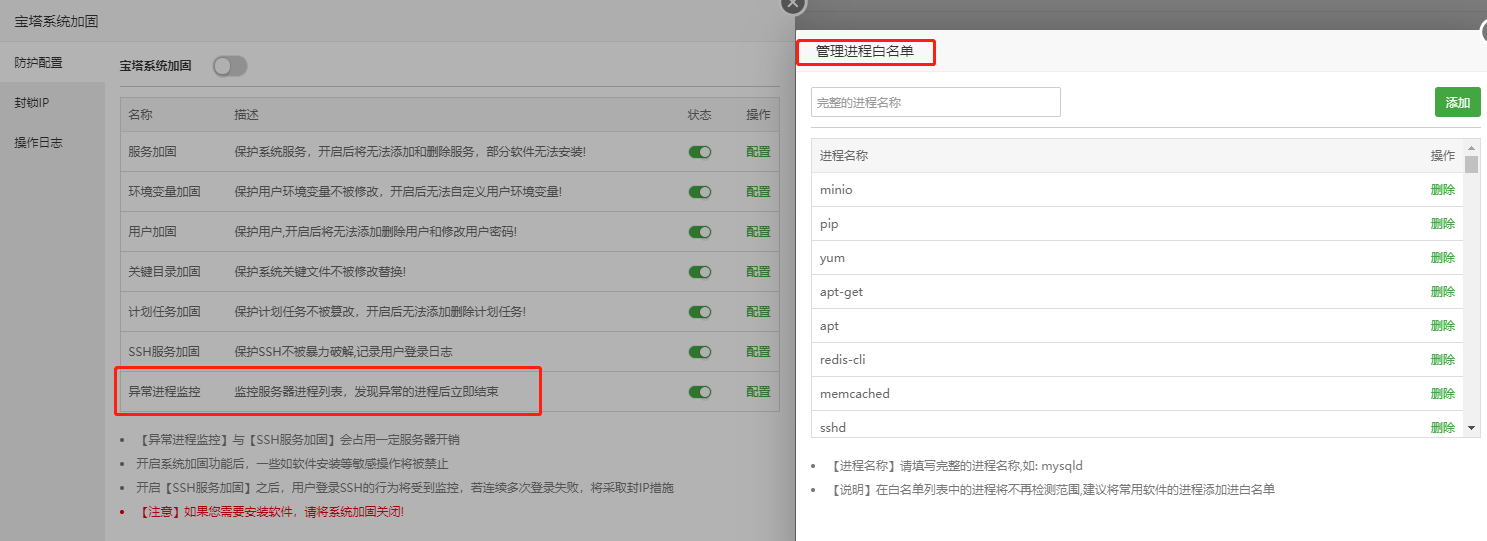The image size is (1487, 541).
Task: Delete the redis-cli process entry
Action: pos(1442,360)
